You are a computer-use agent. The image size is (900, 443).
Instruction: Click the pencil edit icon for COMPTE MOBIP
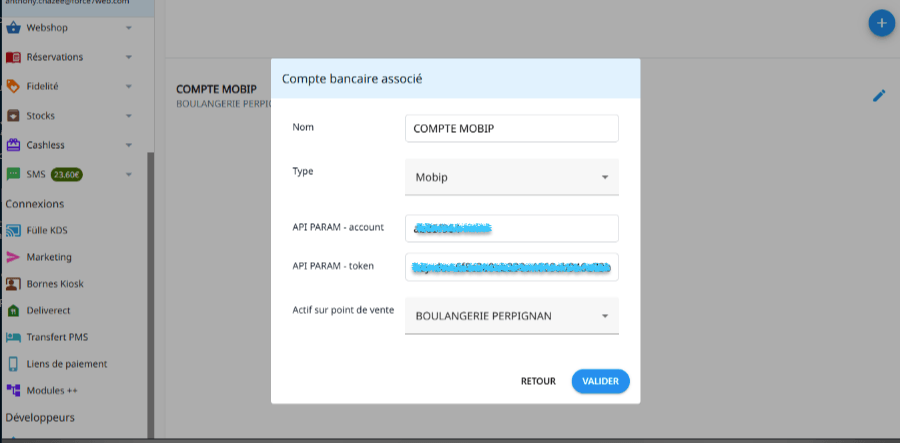[x=879, y=96]
